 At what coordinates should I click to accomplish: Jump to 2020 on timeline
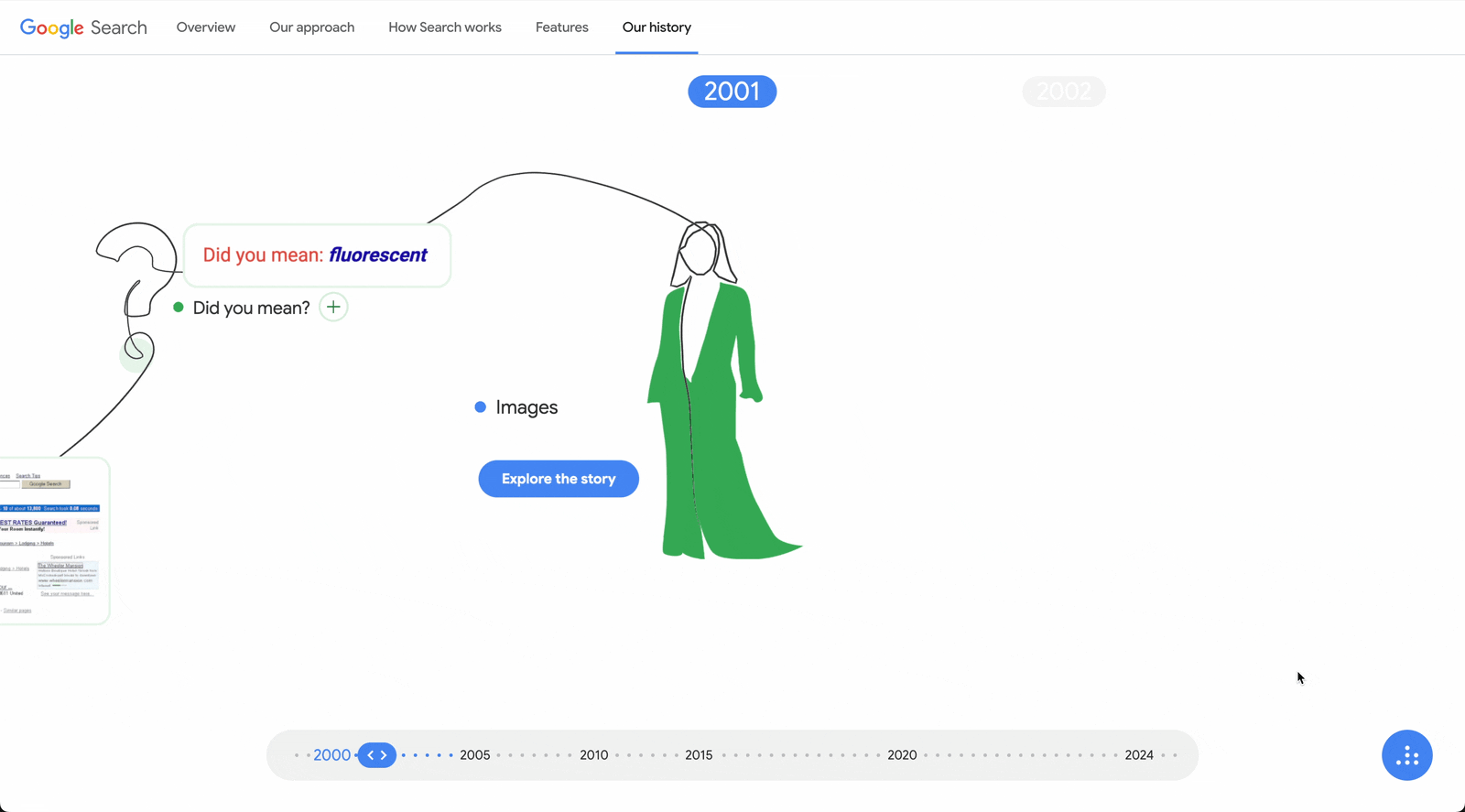[902, 755]
